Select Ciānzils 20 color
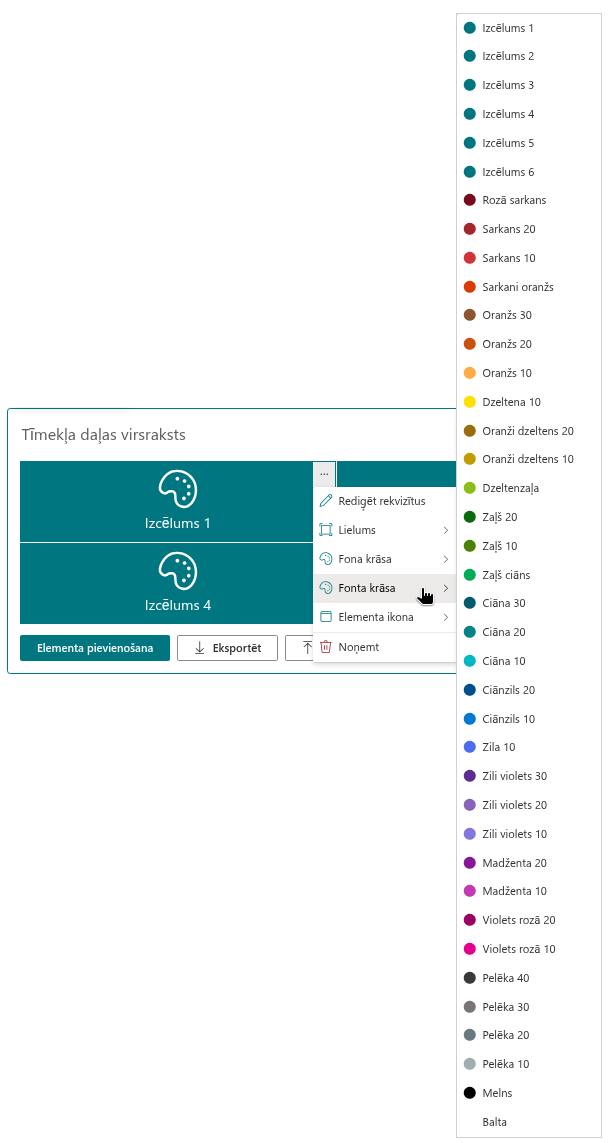Image resolution: width=614 pixels, height=1143 pixels. tap(529, 690)
